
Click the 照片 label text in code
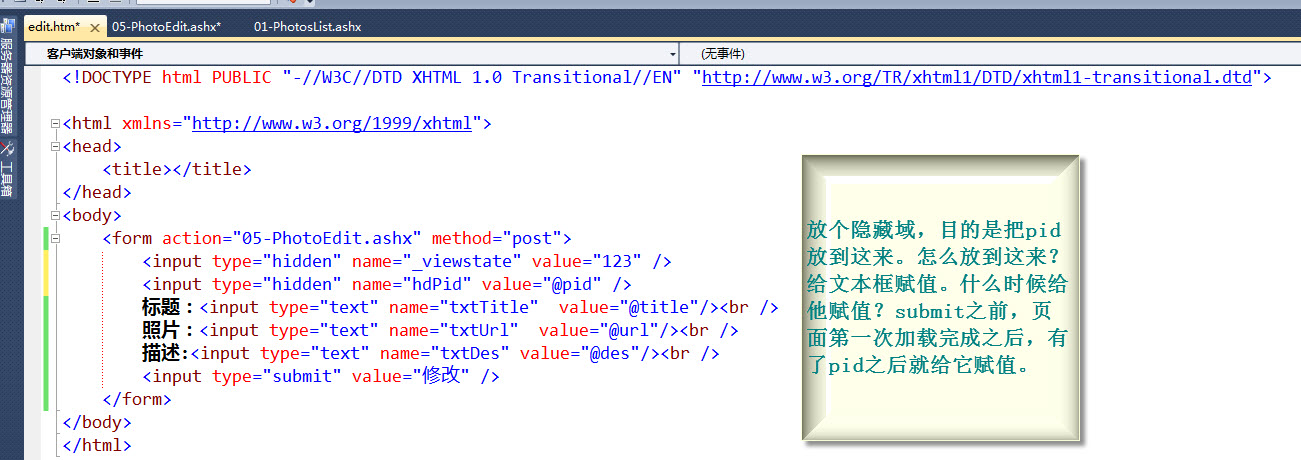click(x=162, y=331)
